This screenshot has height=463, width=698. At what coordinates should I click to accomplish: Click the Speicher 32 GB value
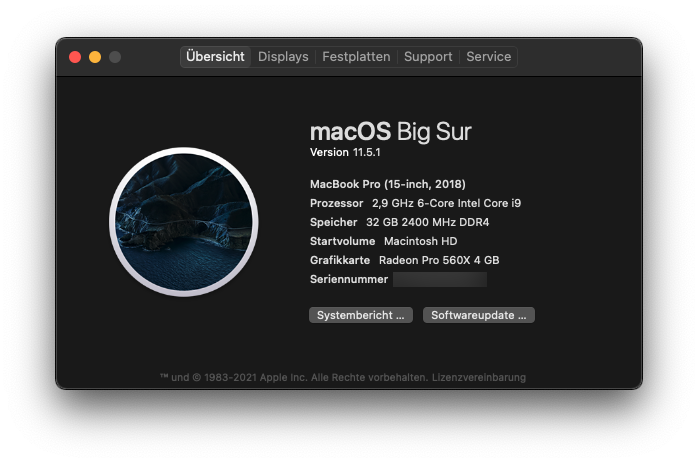(427, 222)
